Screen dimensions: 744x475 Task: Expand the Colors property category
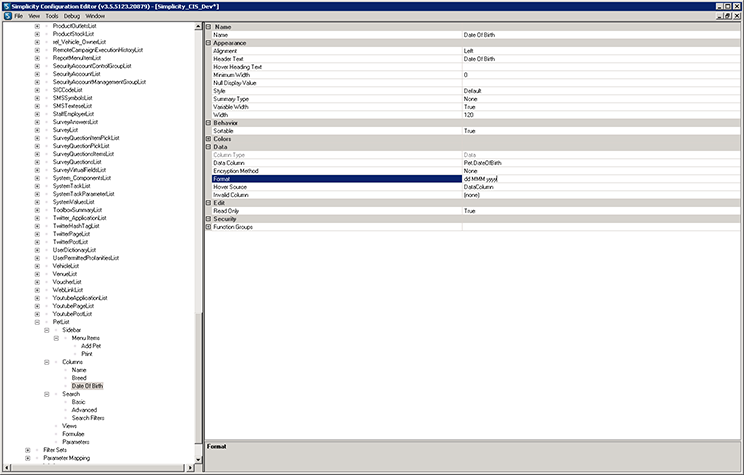pyautogui.click(x=208, y=139)
